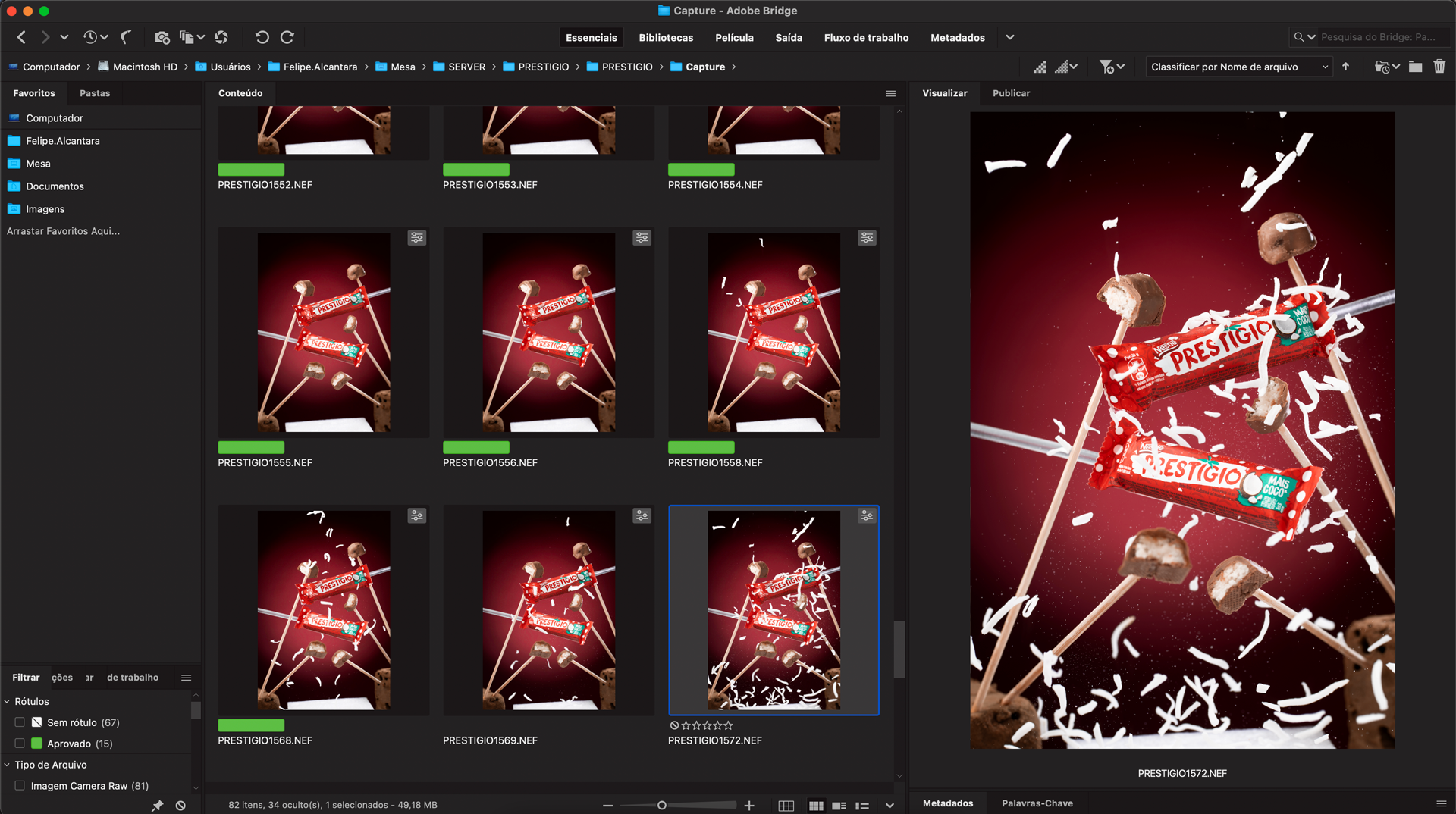
Task: Create a new folder
Action: tap(1415, 67)
